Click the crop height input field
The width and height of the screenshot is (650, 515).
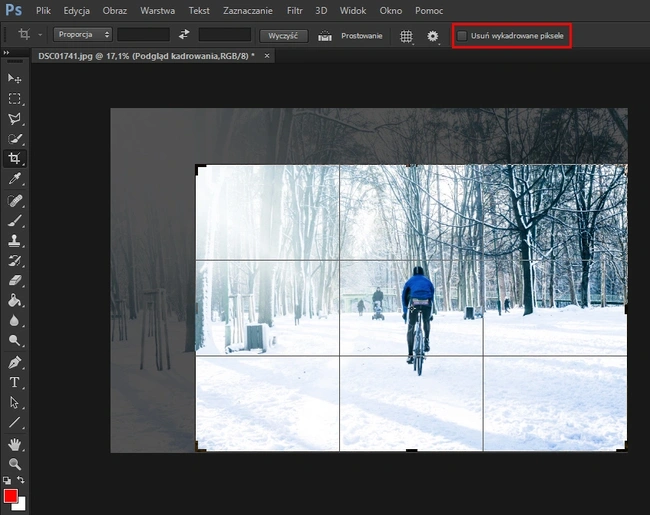point(225,34)
